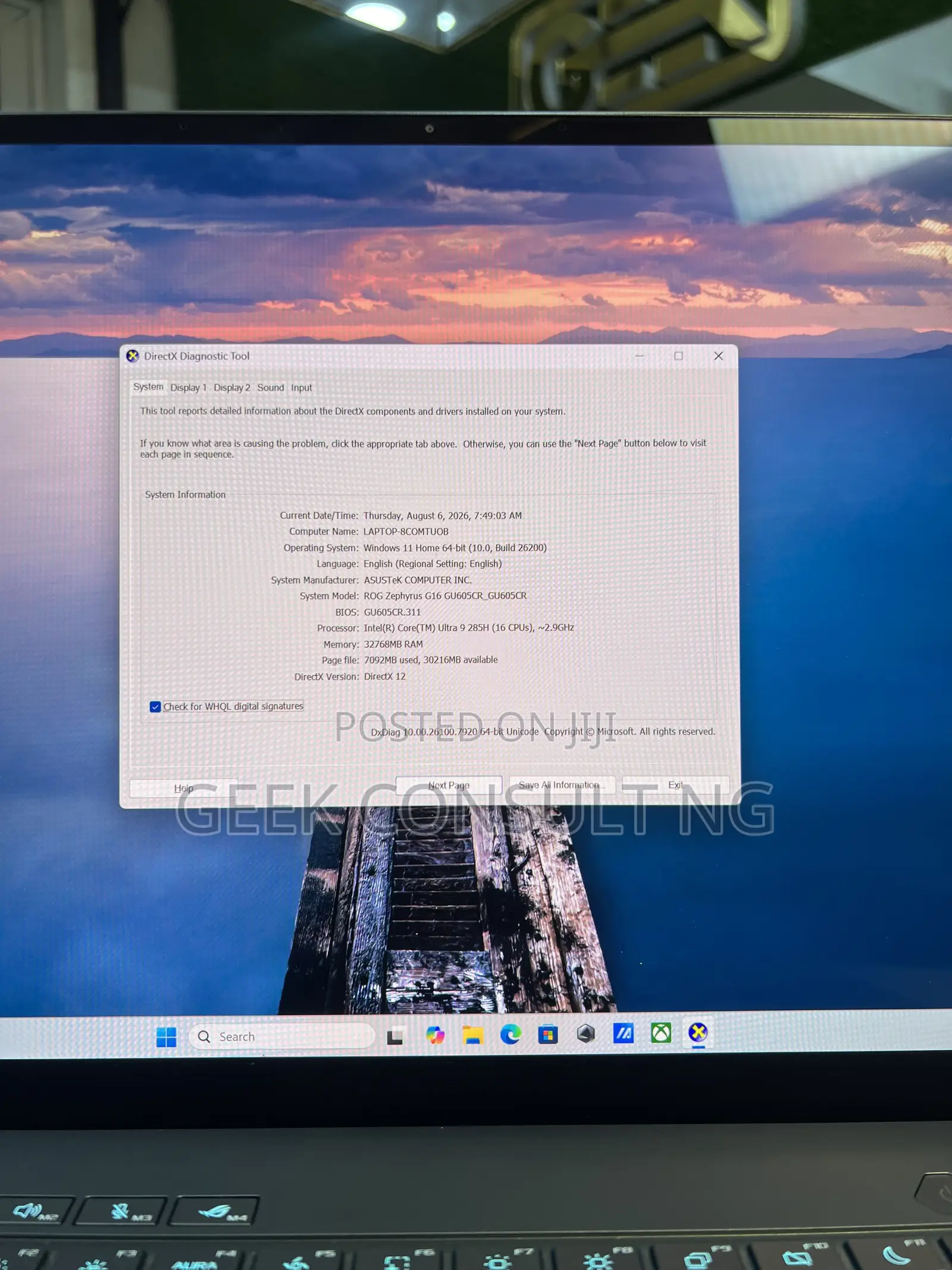Screen dimensions: 952x1270
Task: Click the "Computer Name:" label
Action: pos(324,531)
